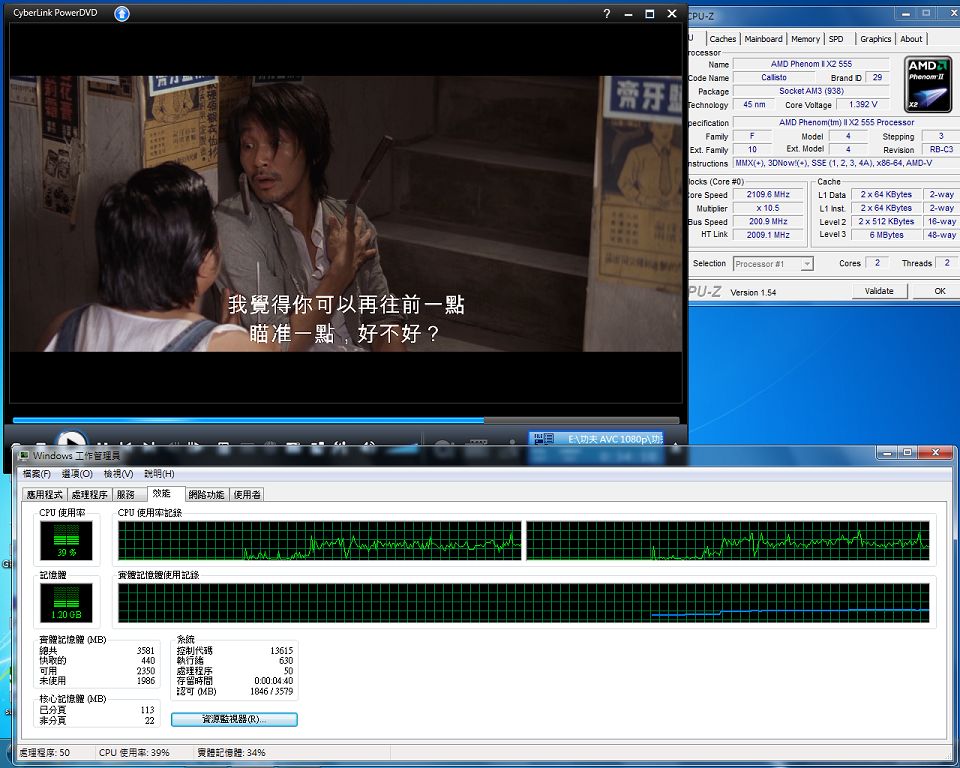
Task: Click the Code Name value Callisto
Action: point(774,78)
